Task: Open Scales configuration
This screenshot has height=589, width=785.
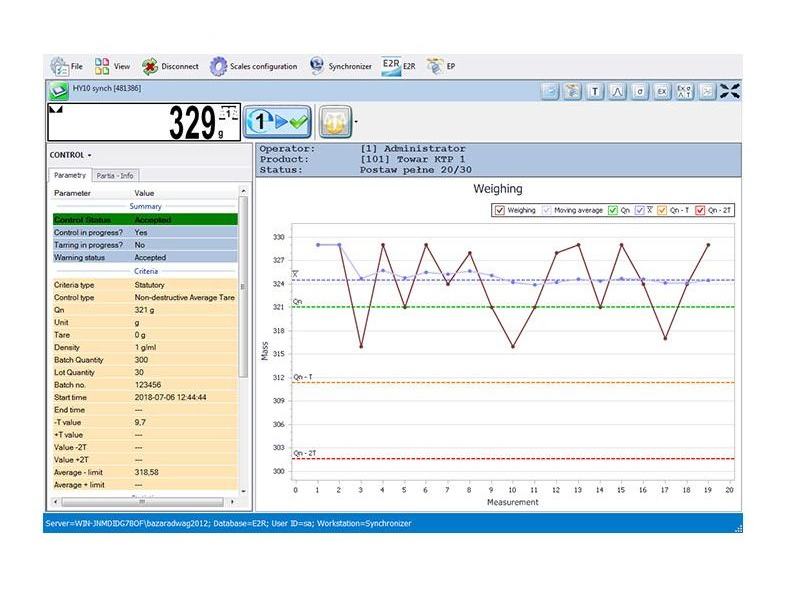Action: [x=253, y=66]
